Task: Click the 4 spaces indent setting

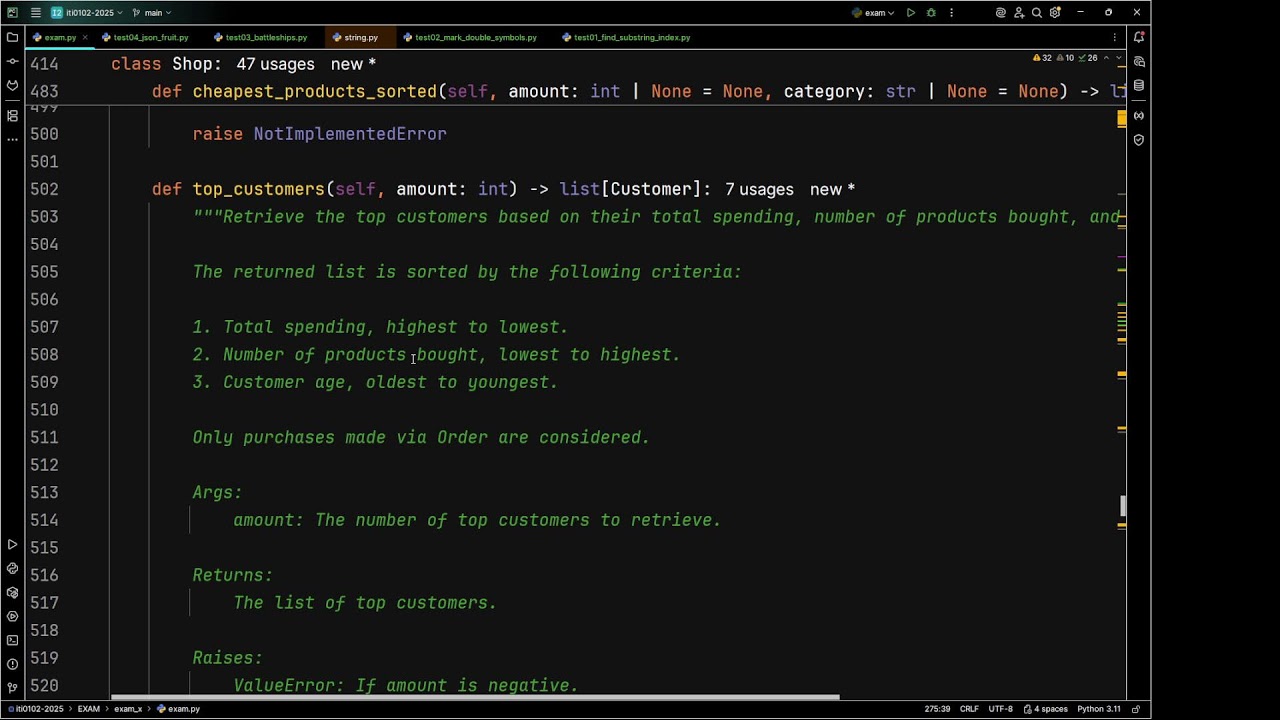Action: point(1044,709)
